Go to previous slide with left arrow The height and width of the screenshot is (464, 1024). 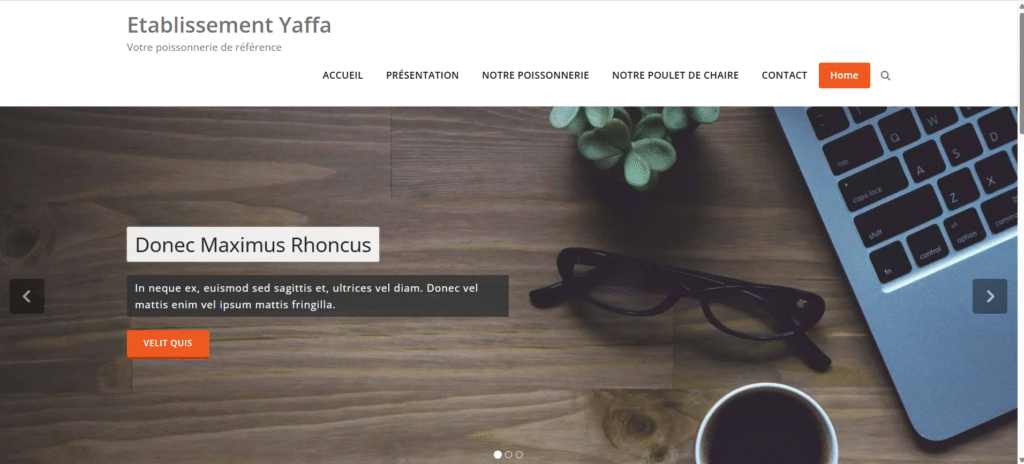(x=27, y=296)
